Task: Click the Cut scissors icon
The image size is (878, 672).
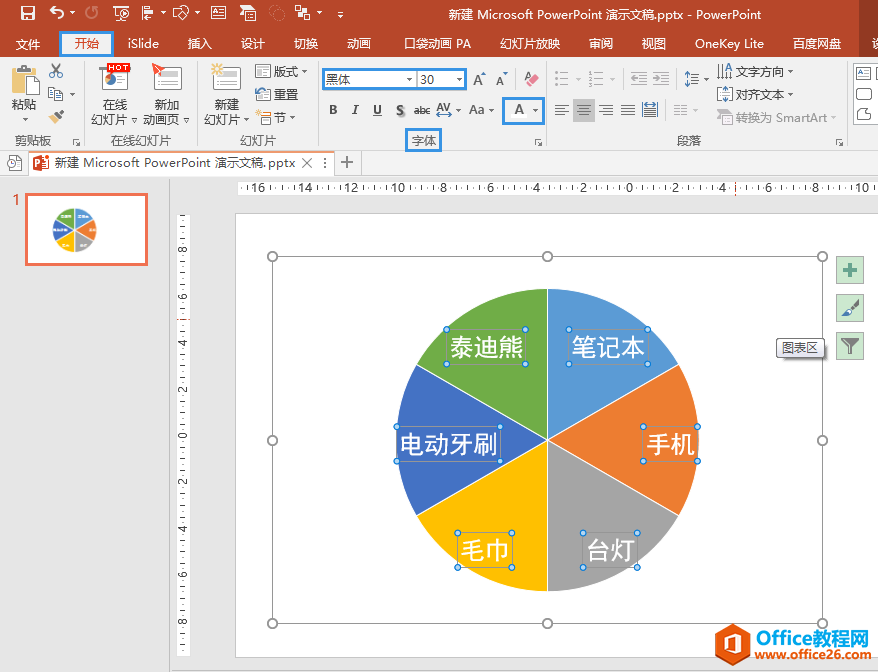Action: [x=56, y=72]
